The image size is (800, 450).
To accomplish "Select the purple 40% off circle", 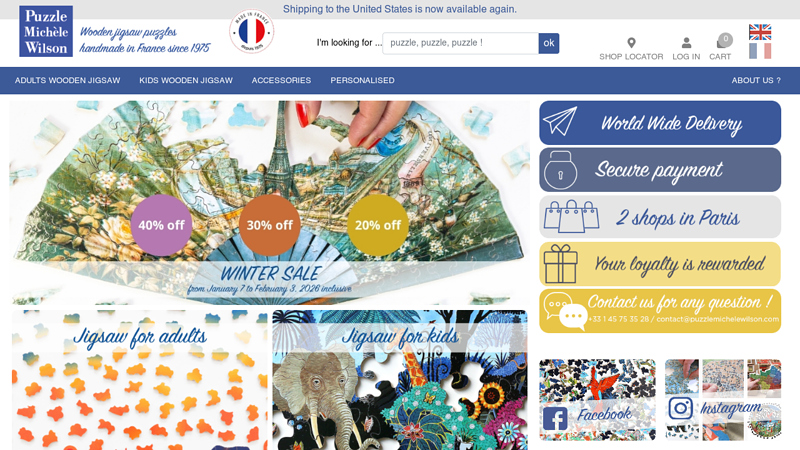I will point(161,225).
